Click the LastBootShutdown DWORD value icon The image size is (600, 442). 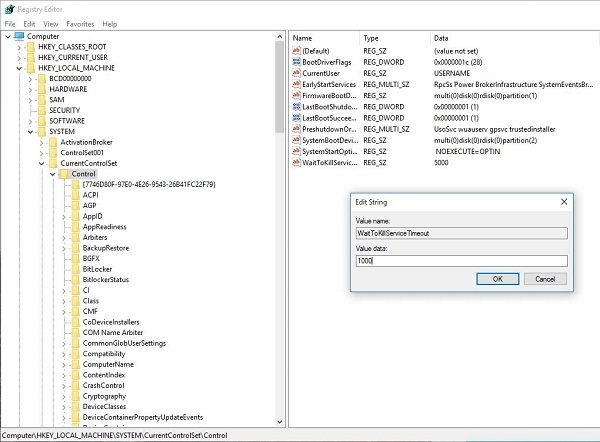click(x=296, y=106)
